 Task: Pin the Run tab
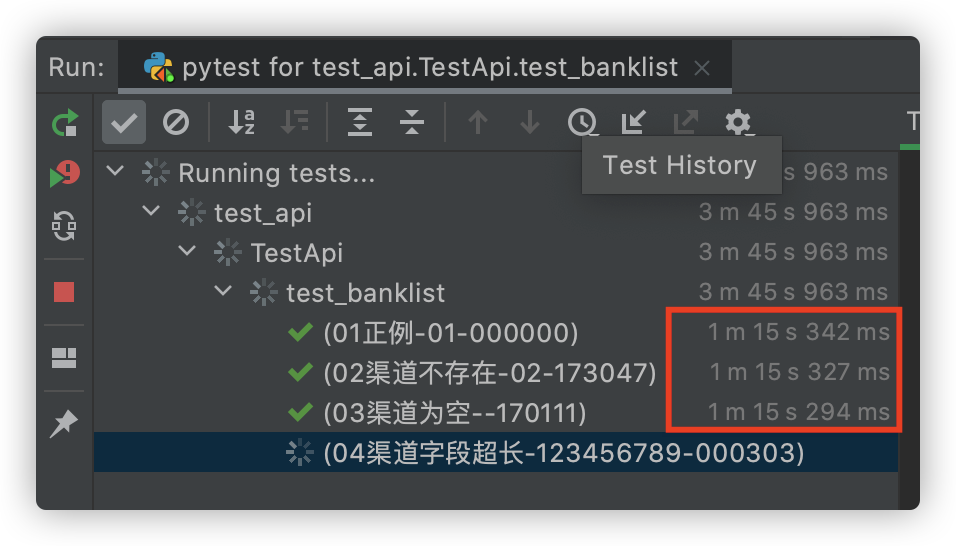(64, 424)
